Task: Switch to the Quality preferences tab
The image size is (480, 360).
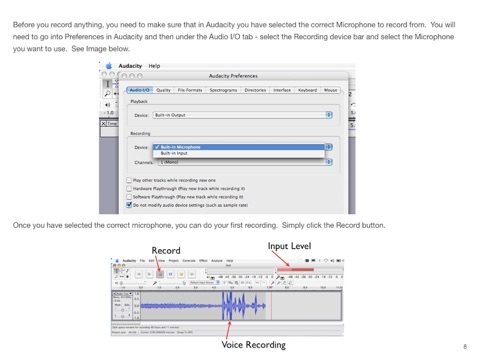Action: (163, 90)
